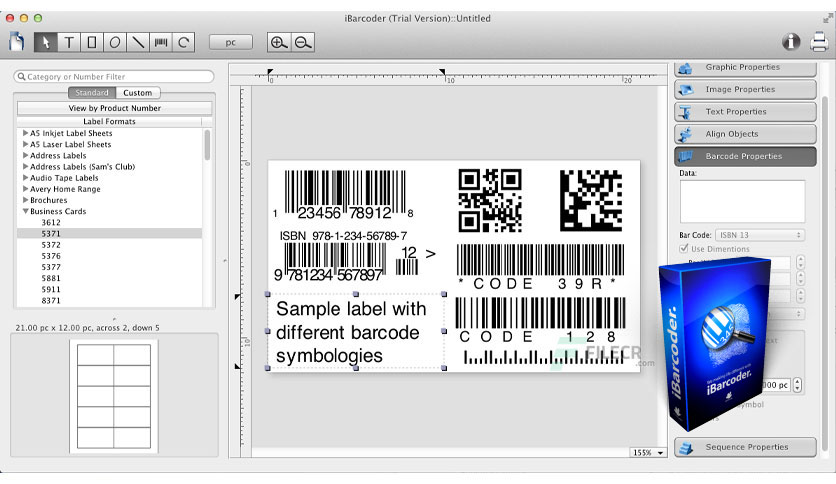Click the stepper beside the 00 pc field
The image size is (836, 484).
[x=798, y=385]
